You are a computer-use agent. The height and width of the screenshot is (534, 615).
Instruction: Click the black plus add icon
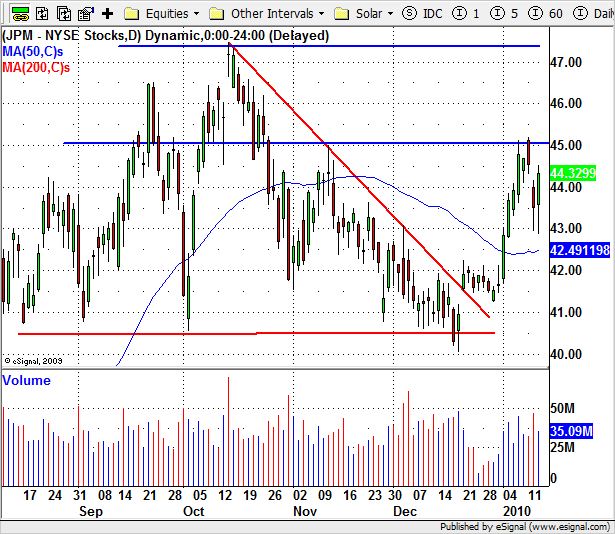107,14
